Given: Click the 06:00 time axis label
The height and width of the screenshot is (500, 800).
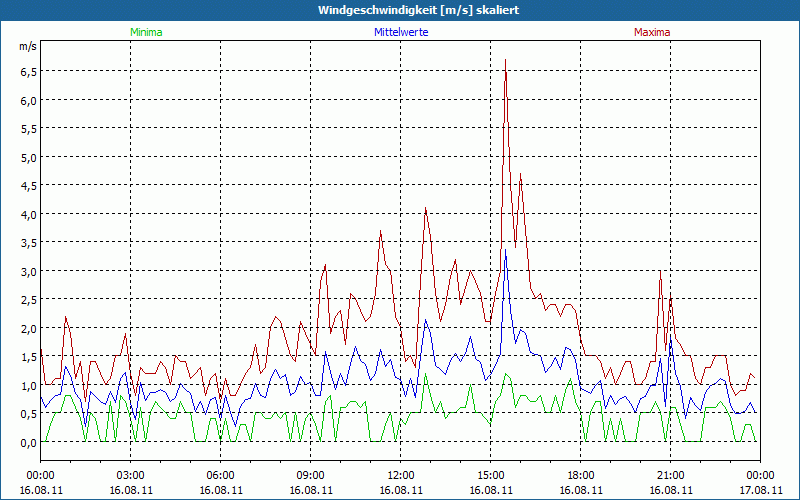Looking at the screenshot, I should pyautogui.click(x=220, y=476).
